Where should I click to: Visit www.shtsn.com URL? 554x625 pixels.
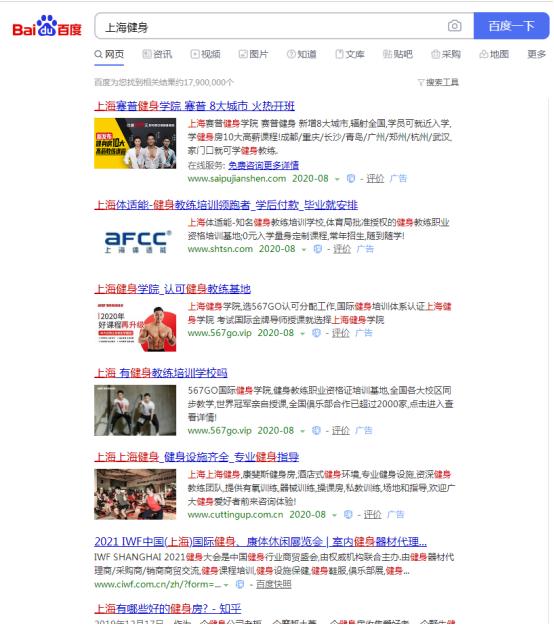(220, 249)
